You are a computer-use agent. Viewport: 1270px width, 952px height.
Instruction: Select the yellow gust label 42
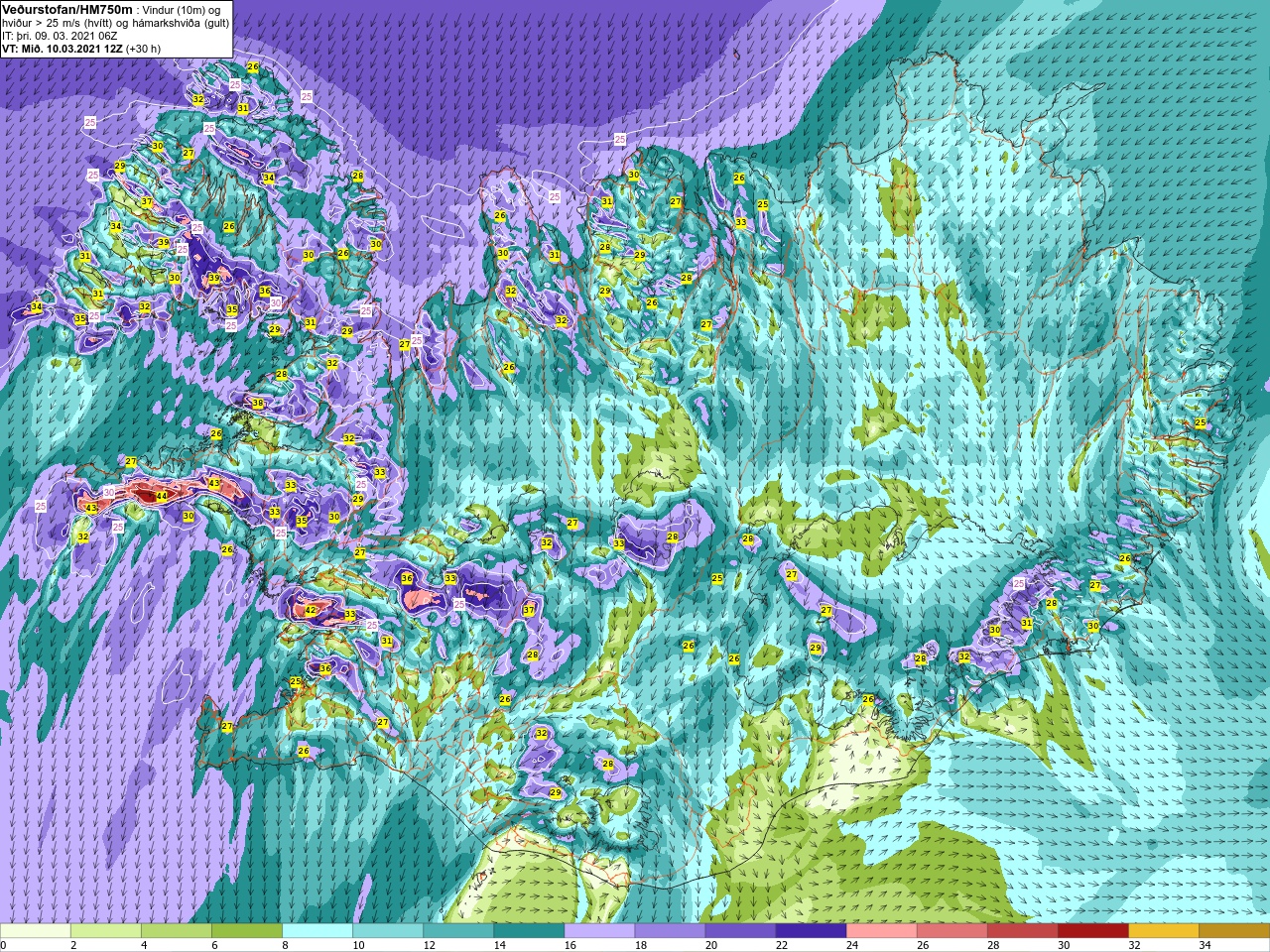pyautogui.click(x=311, y=610)
